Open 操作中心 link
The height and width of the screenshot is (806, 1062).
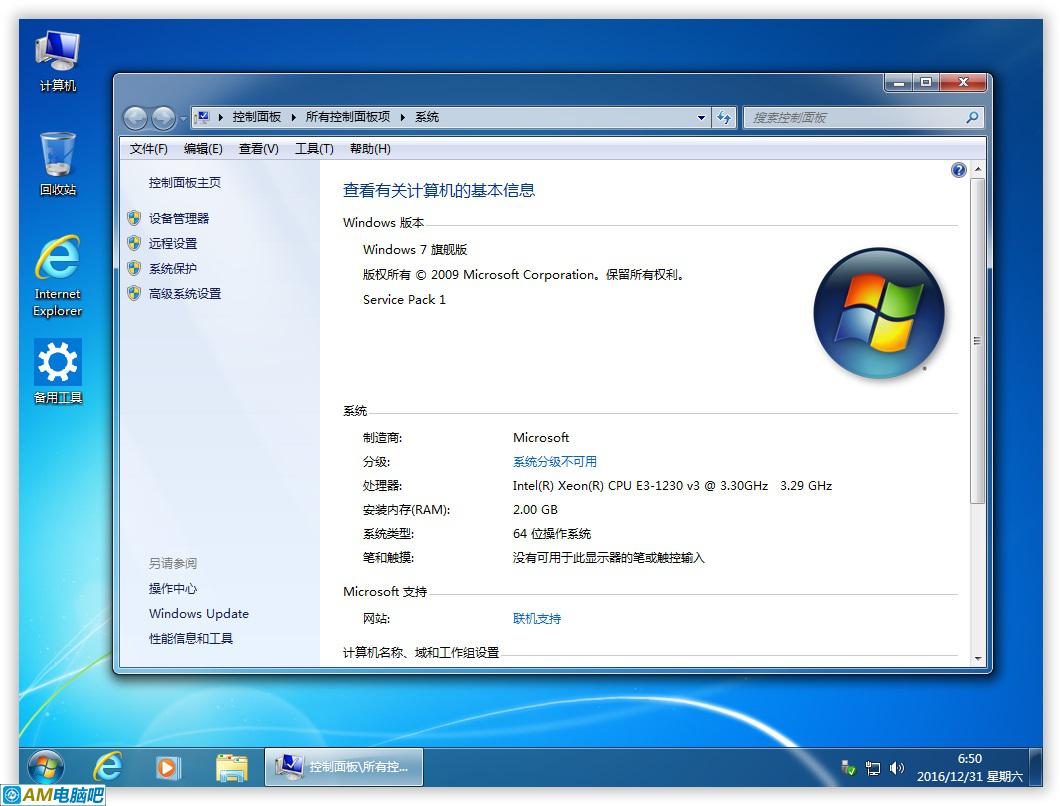click(173, 589)
